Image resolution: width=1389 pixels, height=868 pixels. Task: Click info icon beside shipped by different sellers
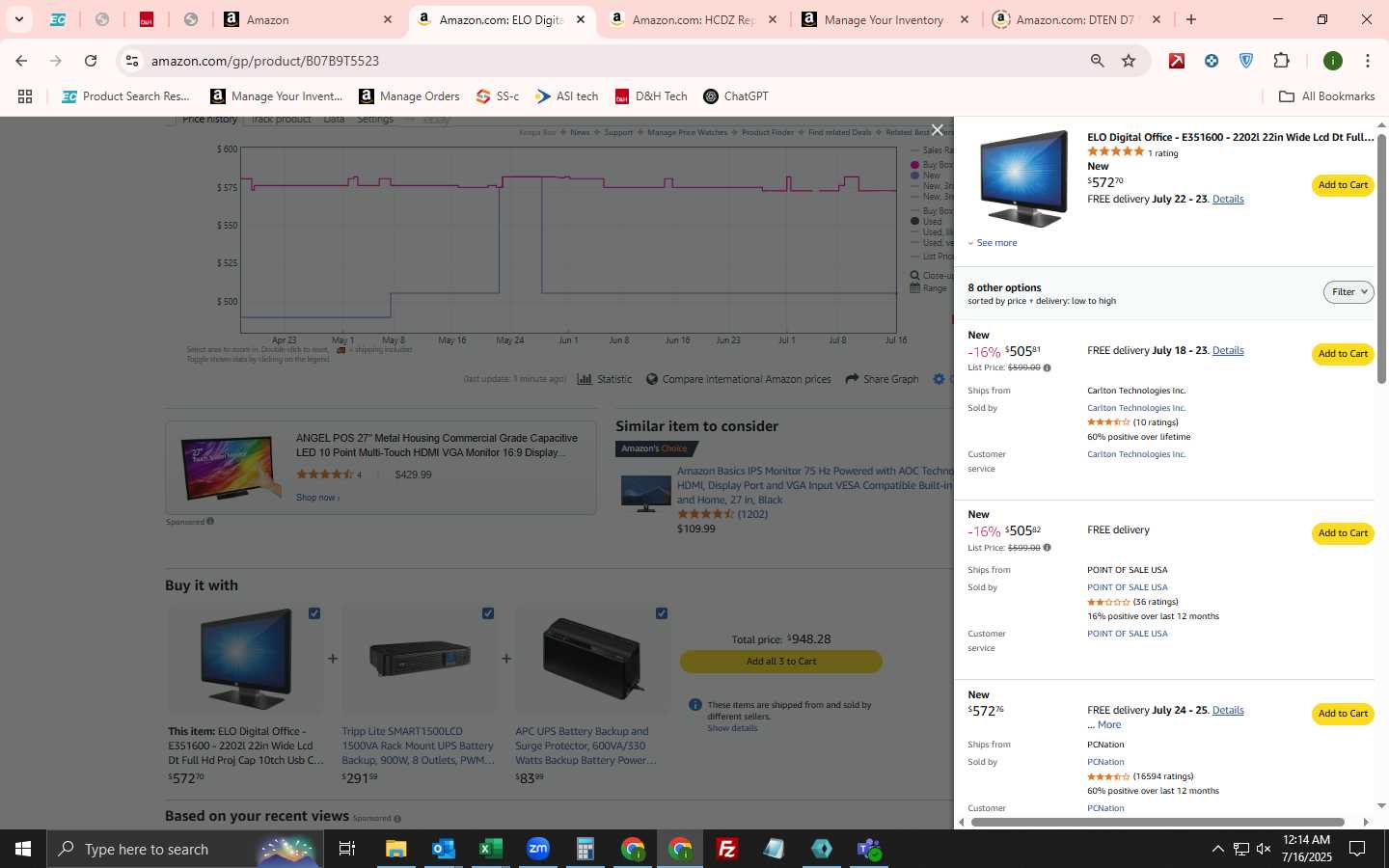click(x=694, y=705)
